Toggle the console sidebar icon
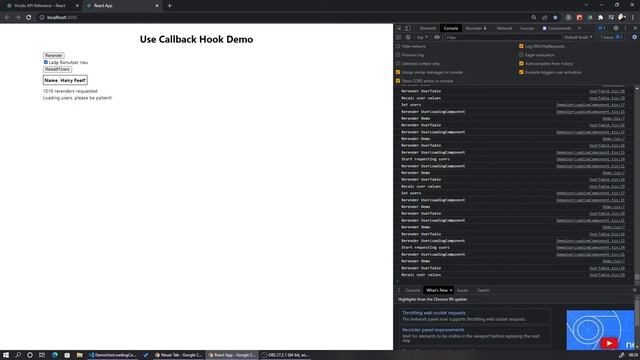Image resolution: width=640 pixels, height=360 pixels. (399, 37)
